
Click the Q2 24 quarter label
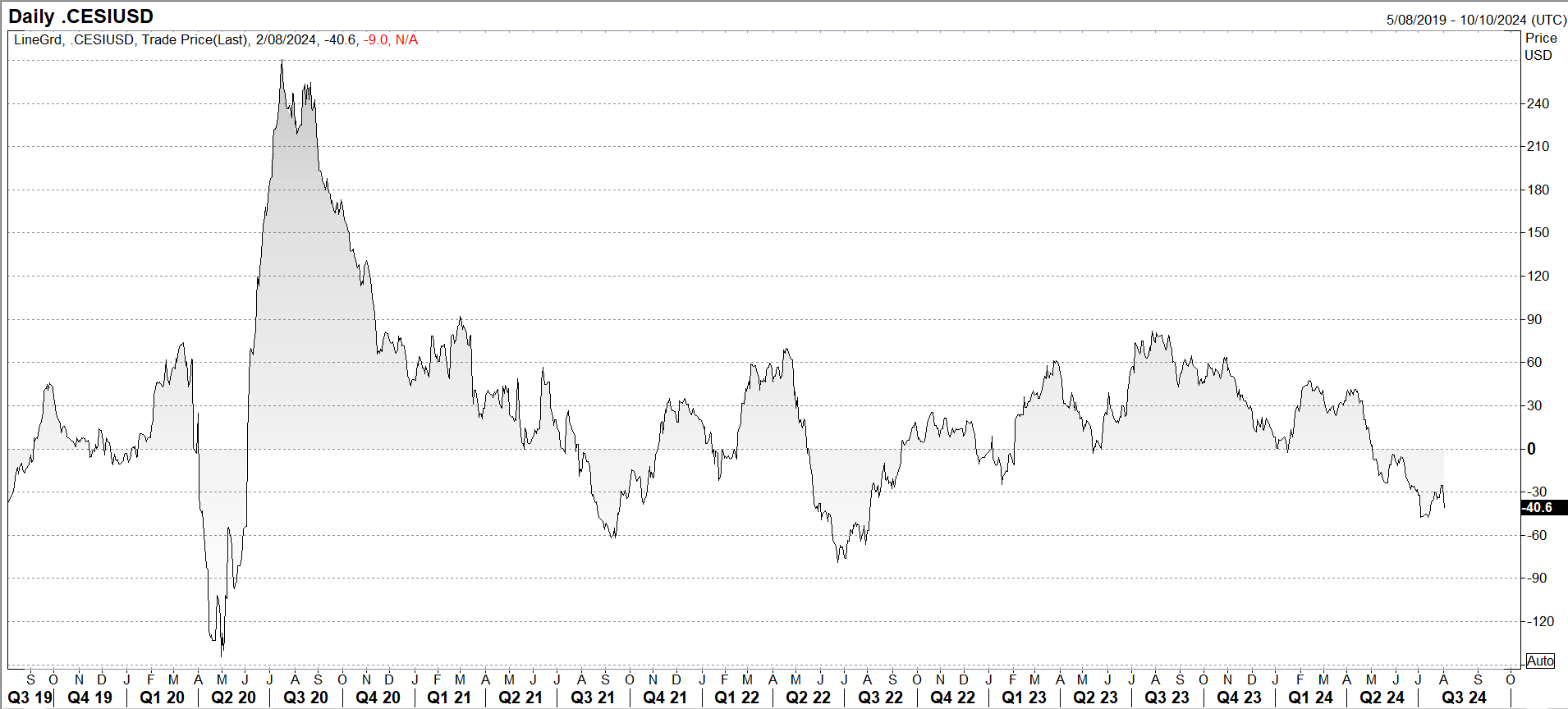click(x=1382, y=698)
